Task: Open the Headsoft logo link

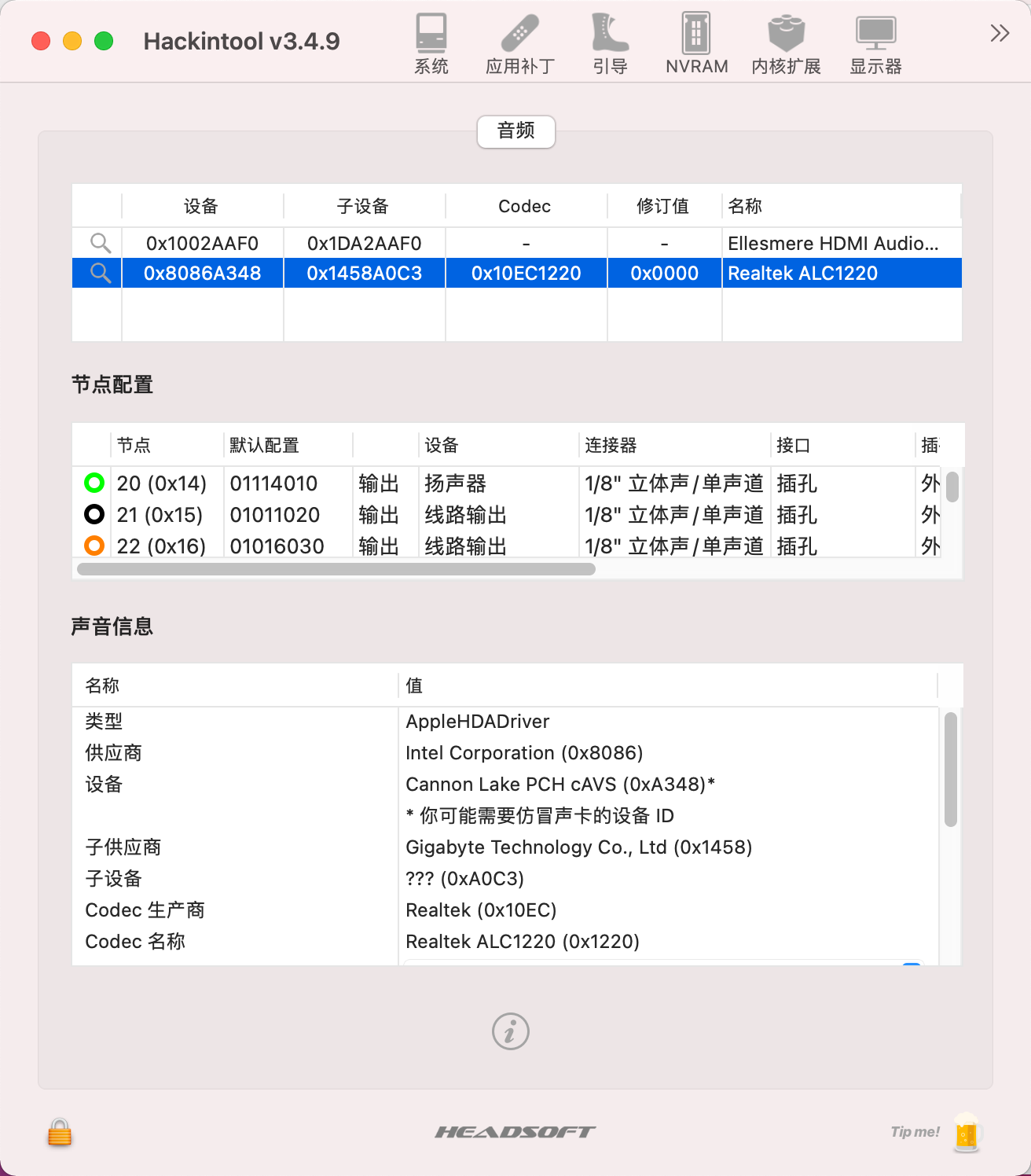Action: click(515, 1132)
